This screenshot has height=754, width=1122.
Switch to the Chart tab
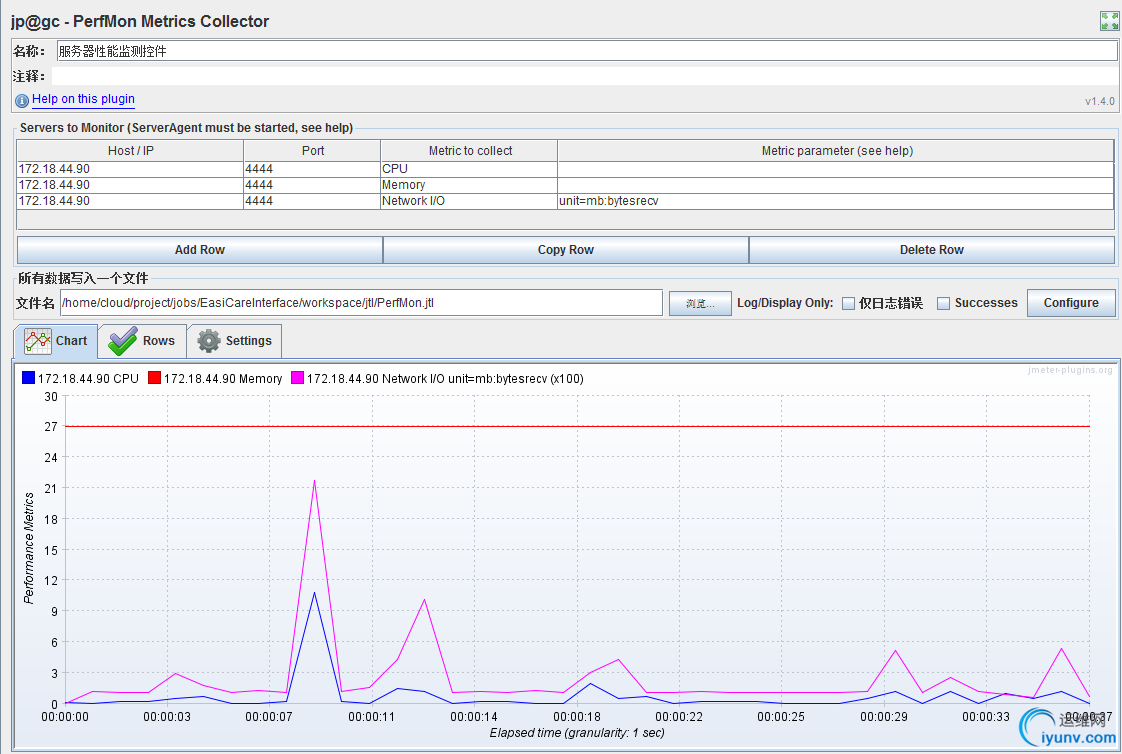pyautogui.click(x=56, y=341)
